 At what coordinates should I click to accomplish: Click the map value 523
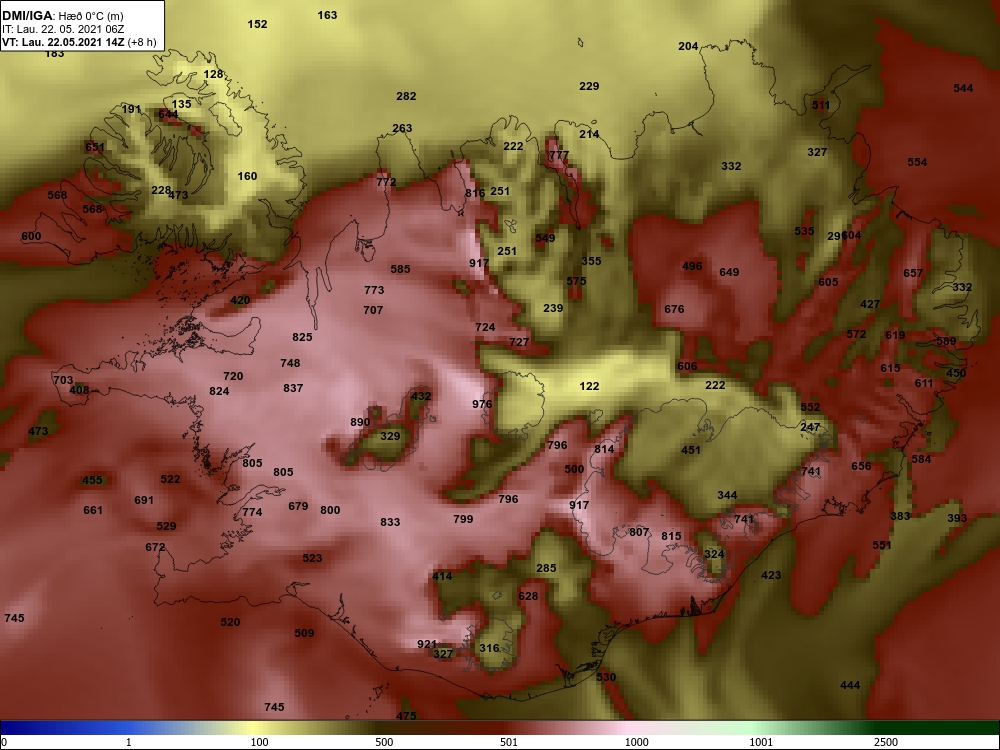[312, 558]
